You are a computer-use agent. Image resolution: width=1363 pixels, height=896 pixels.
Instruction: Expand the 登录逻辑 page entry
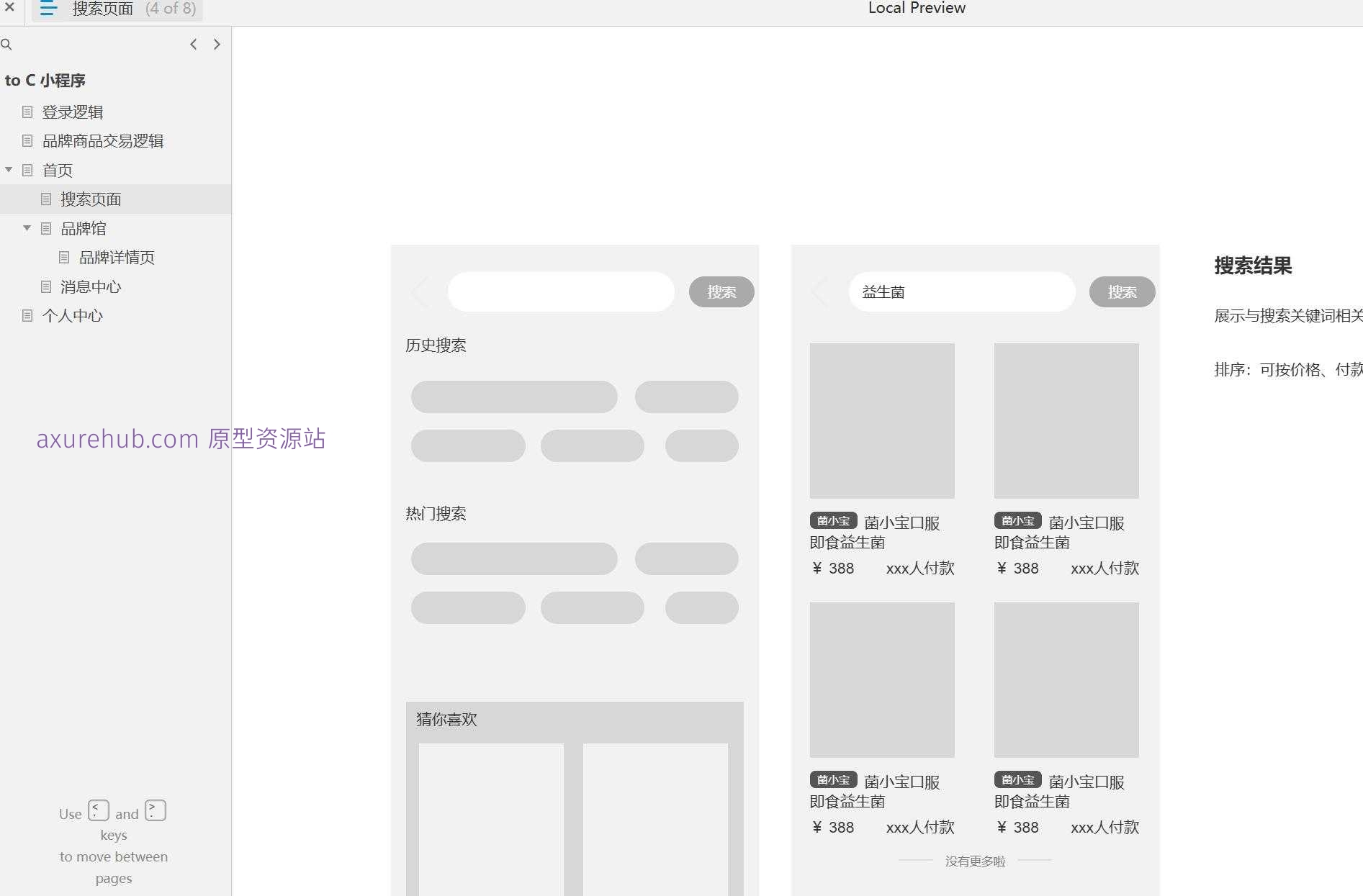pyautogui.click(x=72, y=112)
